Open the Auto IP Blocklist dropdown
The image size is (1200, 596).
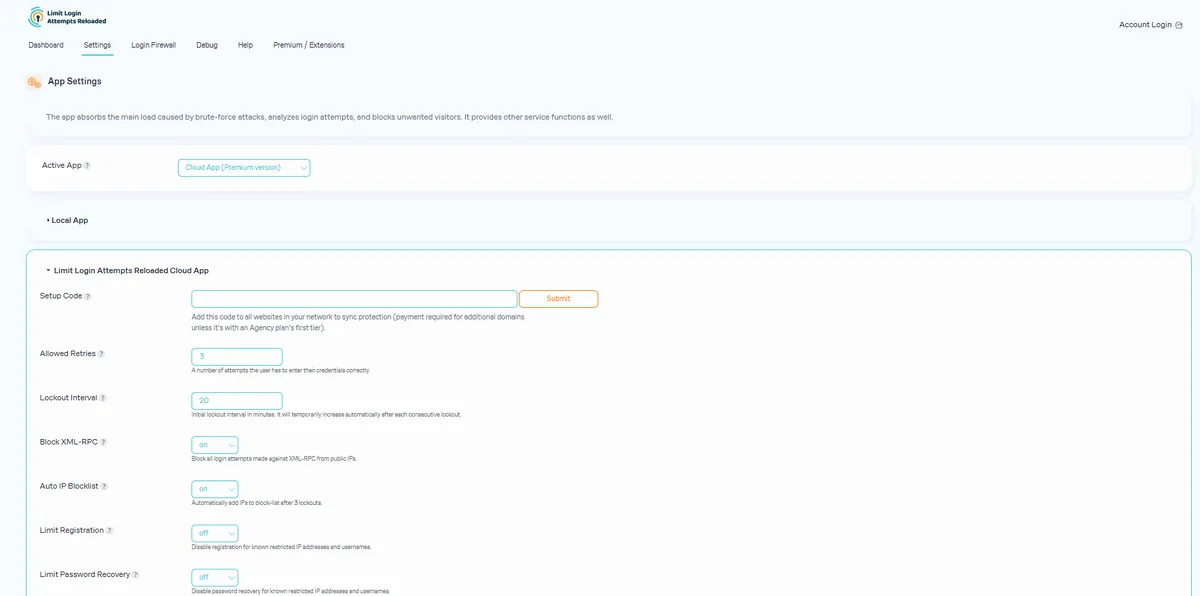[x=215, y=489]
